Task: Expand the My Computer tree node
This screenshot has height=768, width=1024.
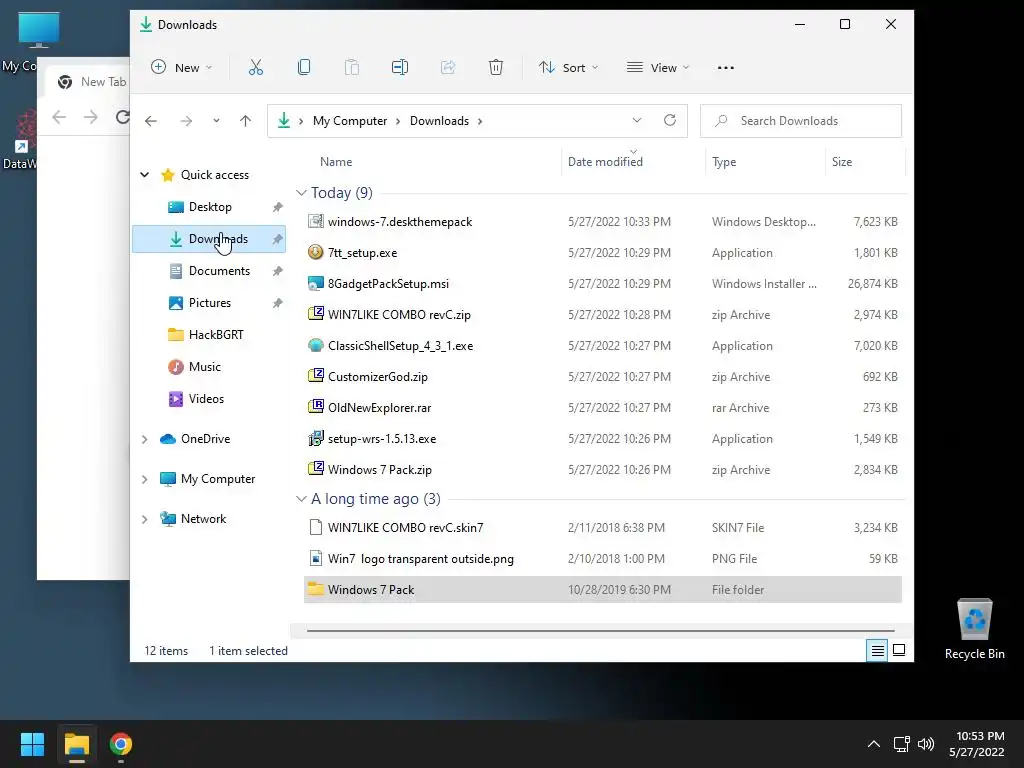Action: [x=144, y=479]
